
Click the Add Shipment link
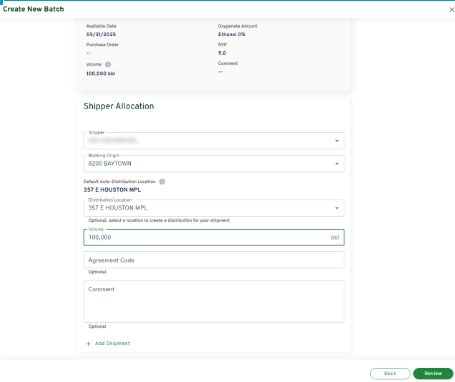[x=112, y=343]
